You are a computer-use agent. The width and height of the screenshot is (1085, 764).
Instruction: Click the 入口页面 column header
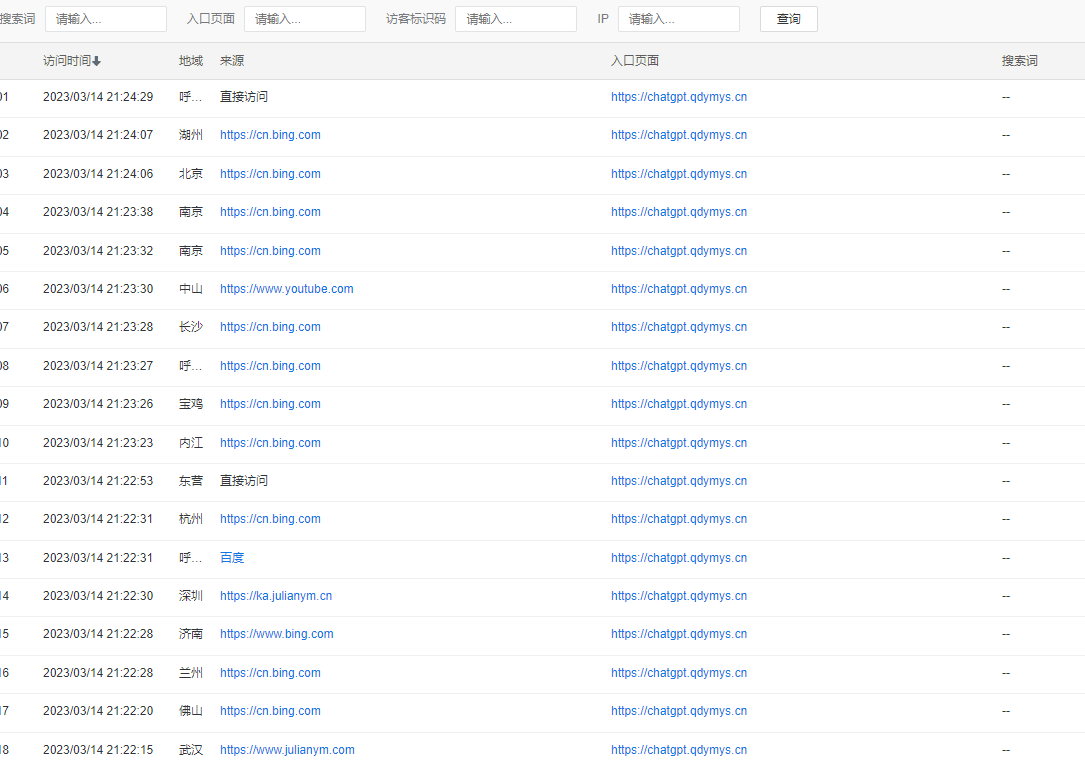635,61
